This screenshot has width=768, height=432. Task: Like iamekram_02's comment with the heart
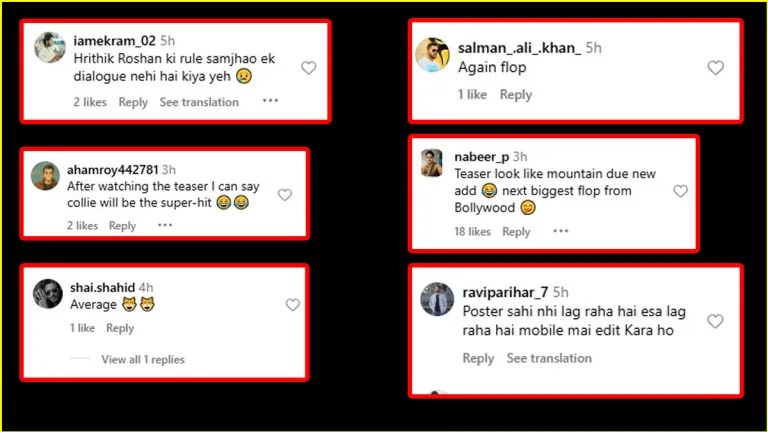click(x=309, y=68)
